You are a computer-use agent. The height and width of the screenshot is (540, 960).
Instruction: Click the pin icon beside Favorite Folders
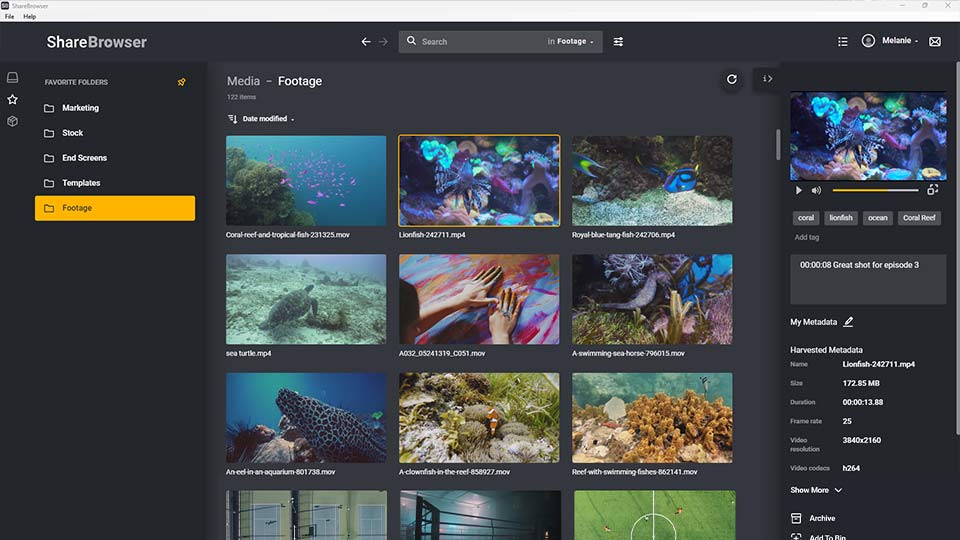(182, 82)
